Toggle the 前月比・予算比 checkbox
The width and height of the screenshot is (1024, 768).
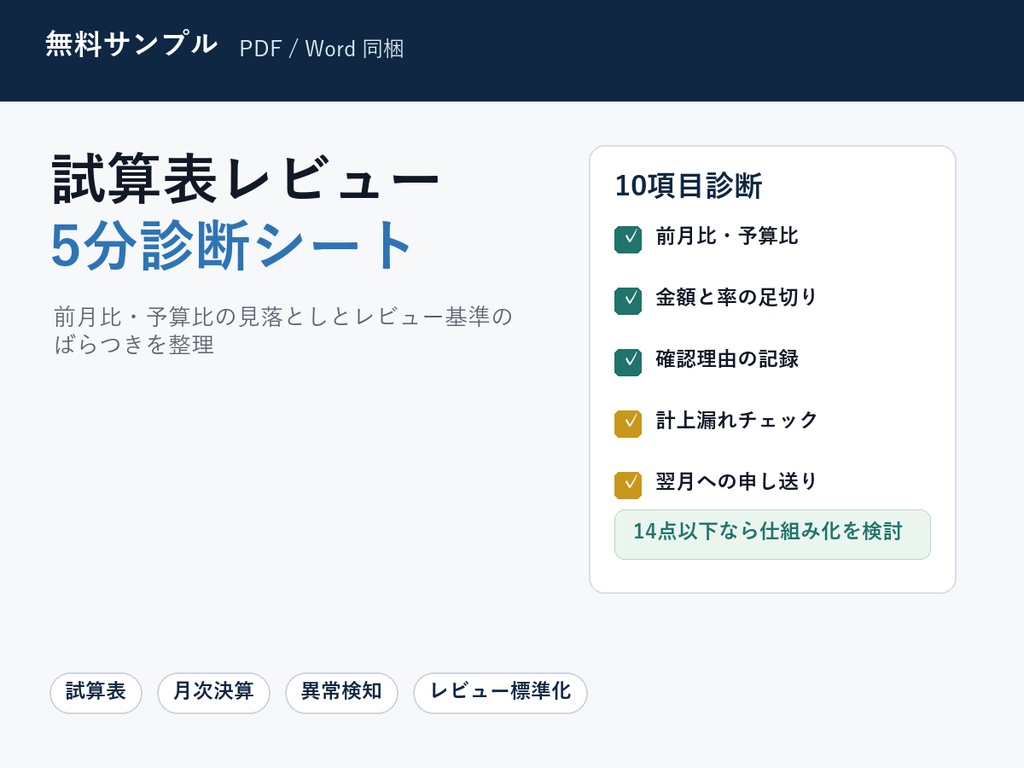[628, 240]
